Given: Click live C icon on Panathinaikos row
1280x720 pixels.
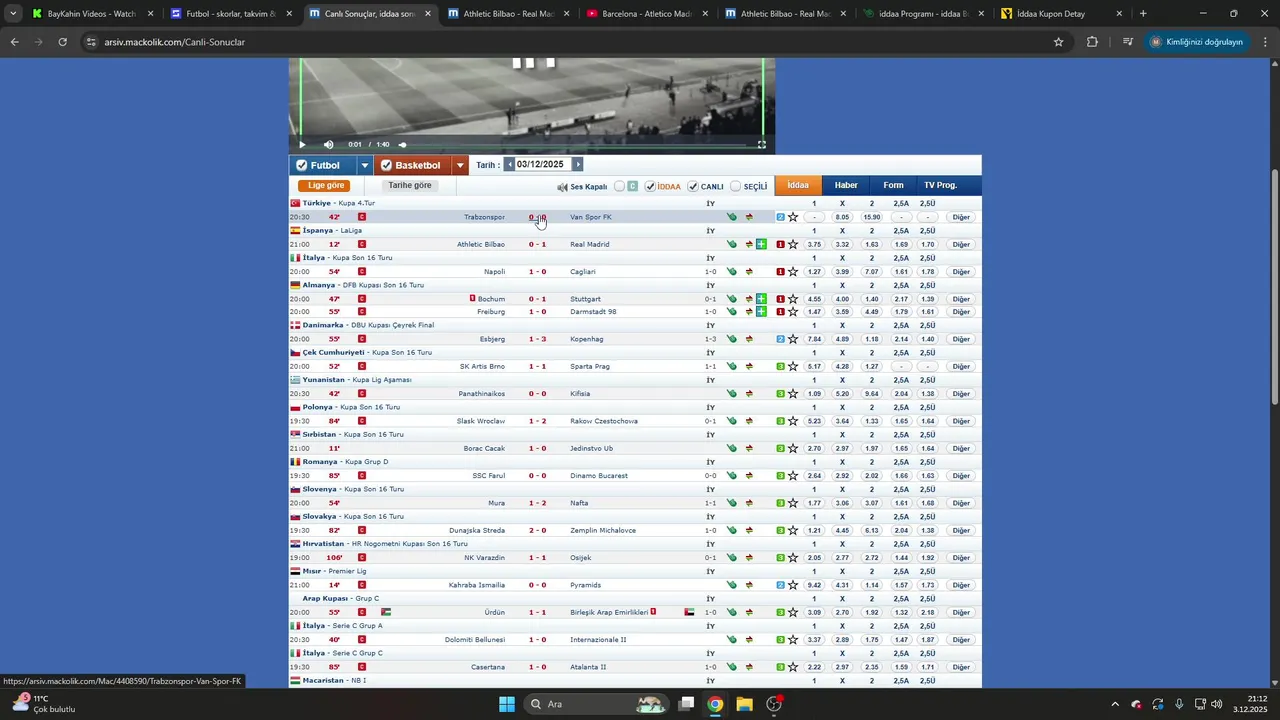Looking at the screenshot, I should 362,394.
